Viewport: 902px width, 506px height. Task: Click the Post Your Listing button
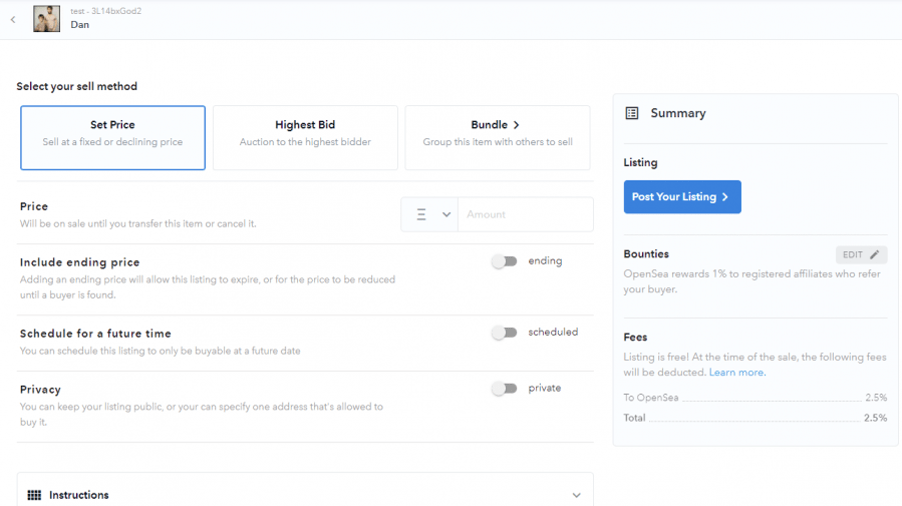pos(682,197)
